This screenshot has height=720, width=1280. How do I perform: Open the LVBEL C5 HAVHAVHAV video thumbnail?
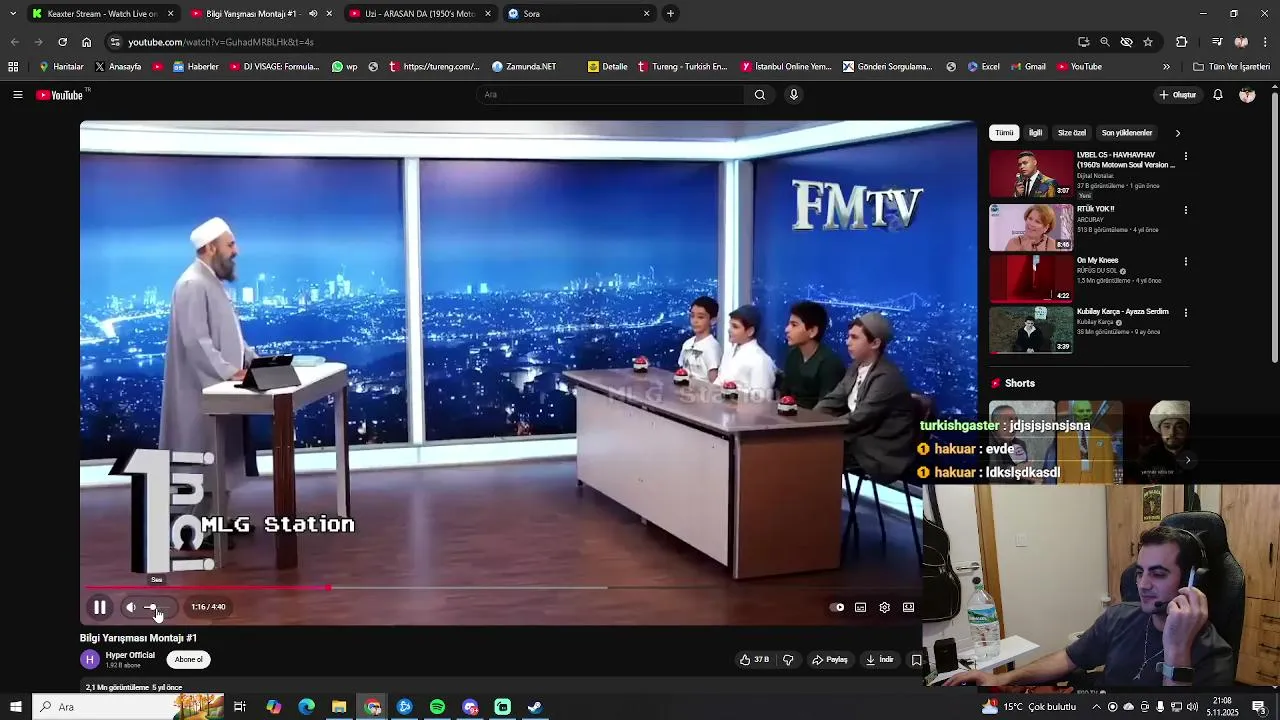coord(1031,174)
